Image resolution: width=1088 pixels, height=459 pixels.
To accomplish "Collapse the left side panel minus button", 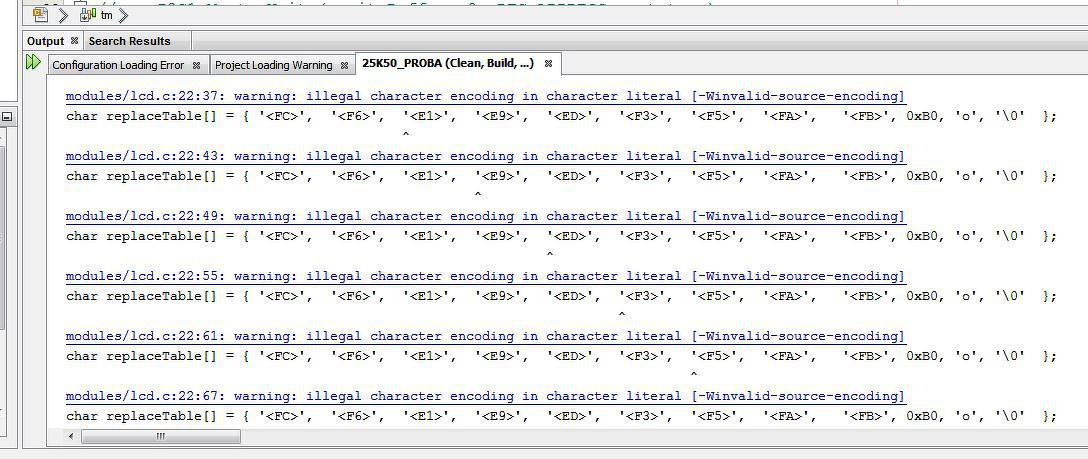I will pos(6,117).
